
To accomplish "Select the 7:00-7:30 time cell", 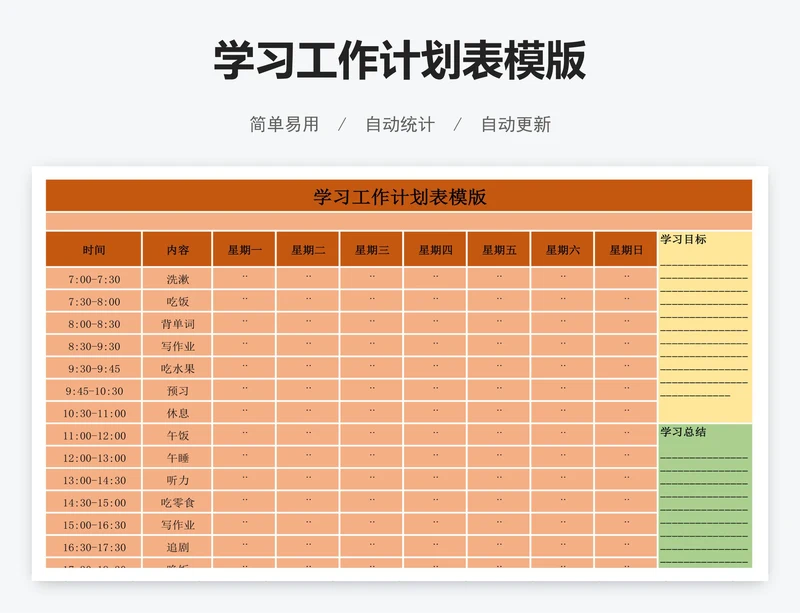I will pos(94,279).
